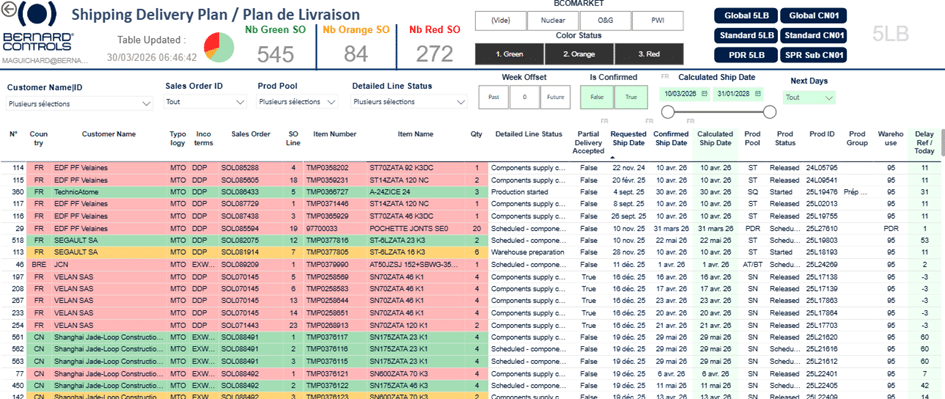Select Past week offset
945x399 pixels.
pyautogui.click(x=494, y=97)
